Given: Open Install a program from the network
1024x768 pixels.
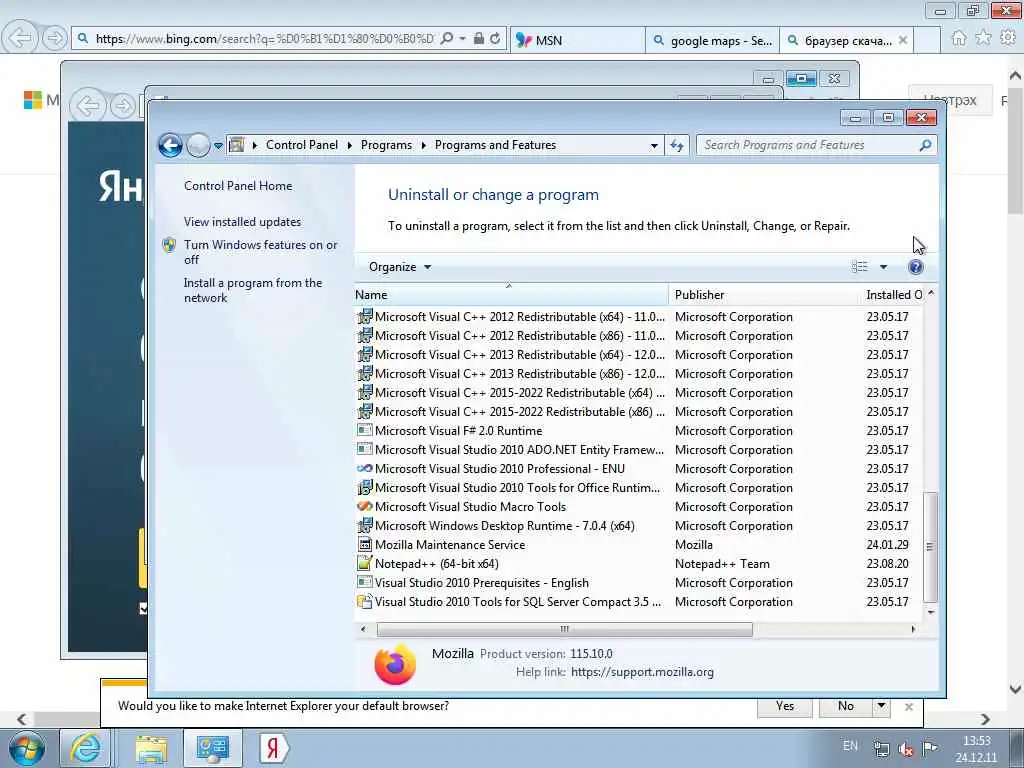Looking at the screenshot, I should [253, 290].
